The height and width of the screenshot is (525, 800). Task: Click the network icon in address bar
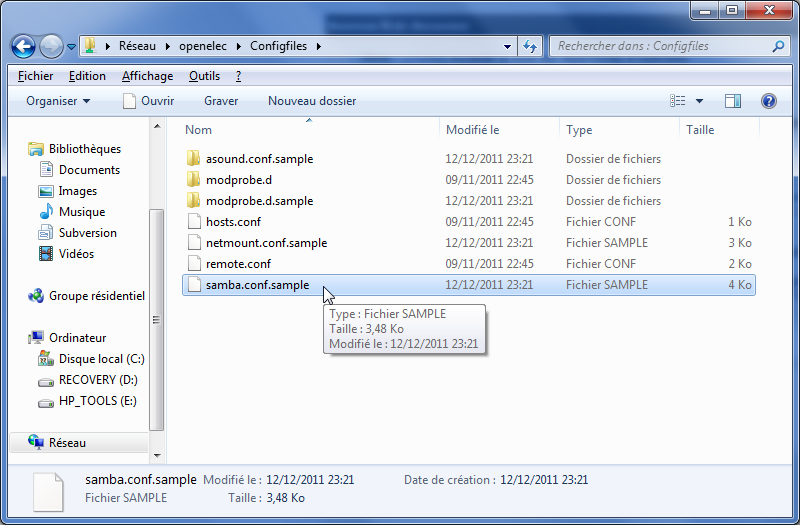(x=90, y=45)
